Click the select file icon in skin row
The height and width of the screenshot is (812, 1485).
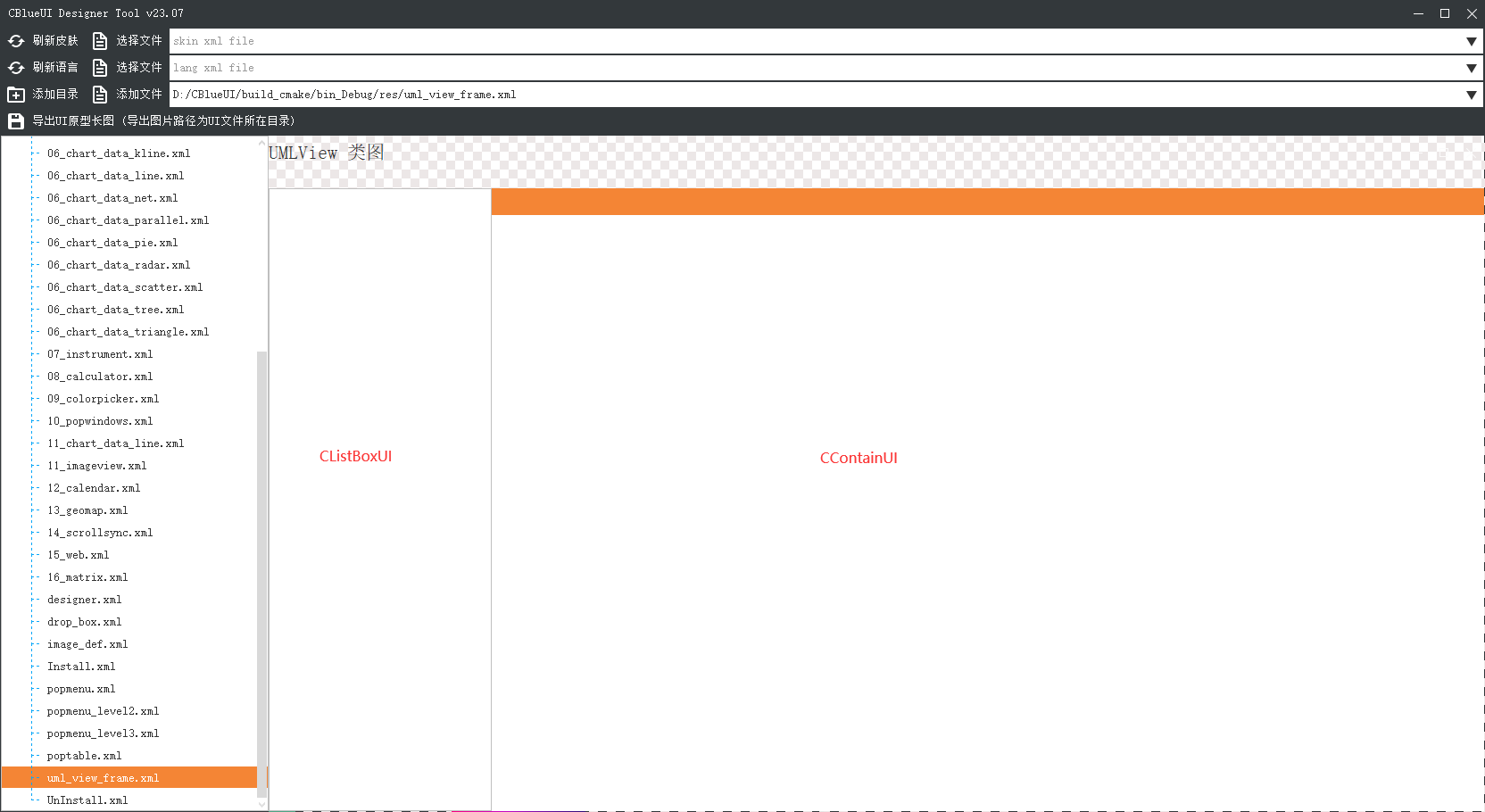(x=100, y=41)
